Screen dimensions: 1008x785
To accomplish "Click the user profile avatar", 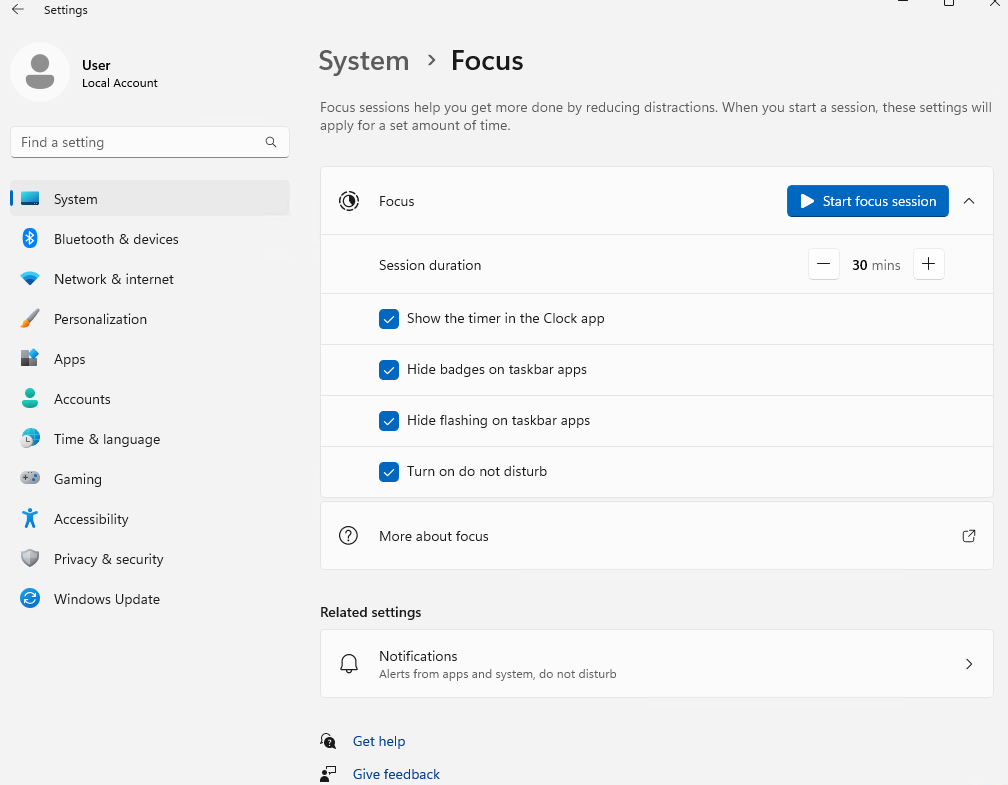I will click(40, 72).
